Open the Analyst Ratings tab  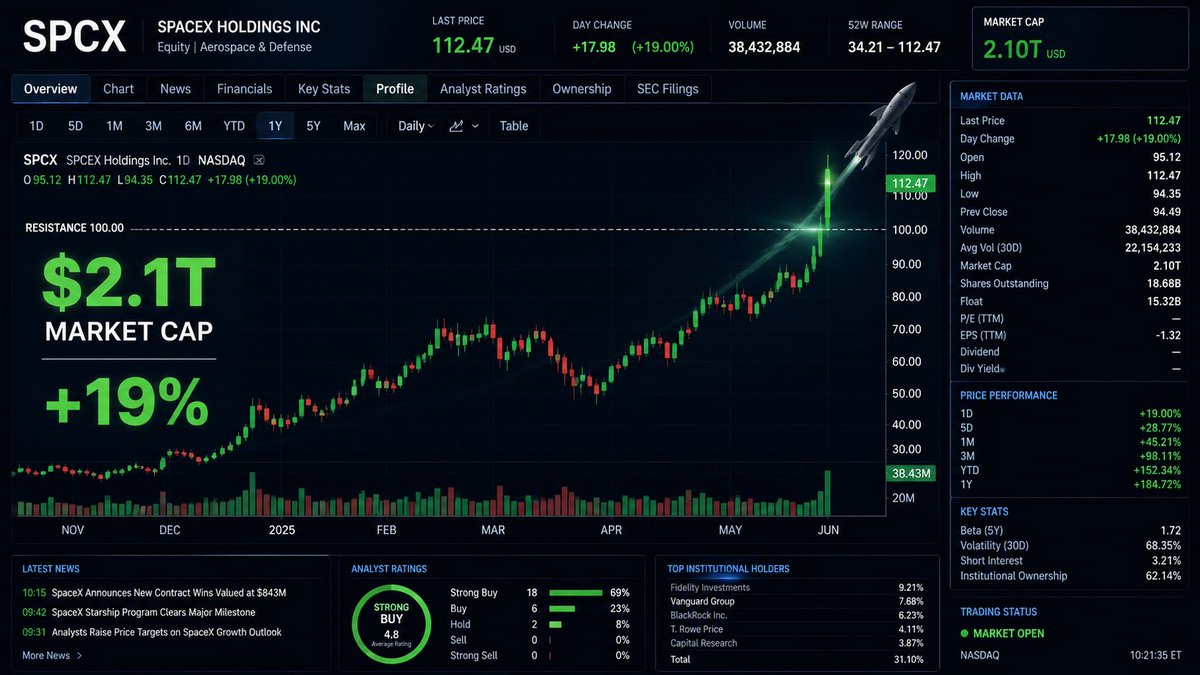coord(483,89)
